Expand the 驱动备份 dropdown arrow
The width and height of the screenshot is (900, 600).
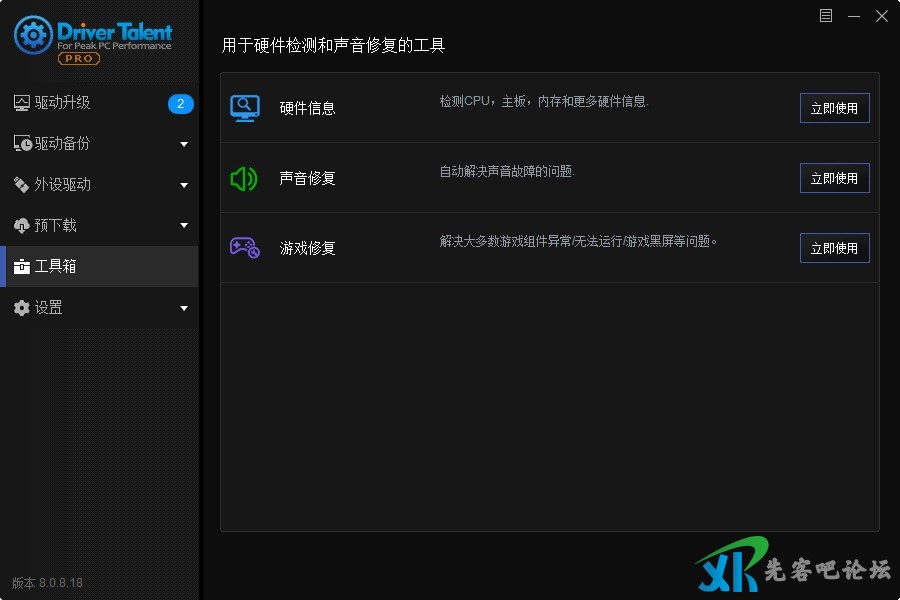tap(184, 144)
